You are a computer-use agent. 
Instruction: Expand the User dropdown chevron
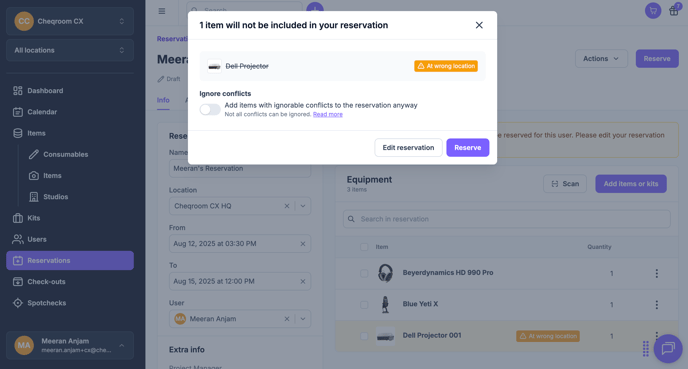pyautogui.click(x=303, y=319)
